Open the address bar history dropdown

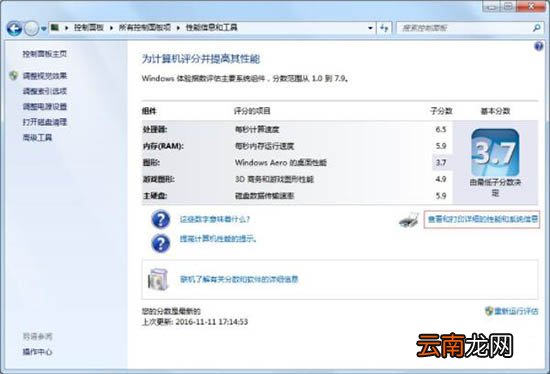370,28
